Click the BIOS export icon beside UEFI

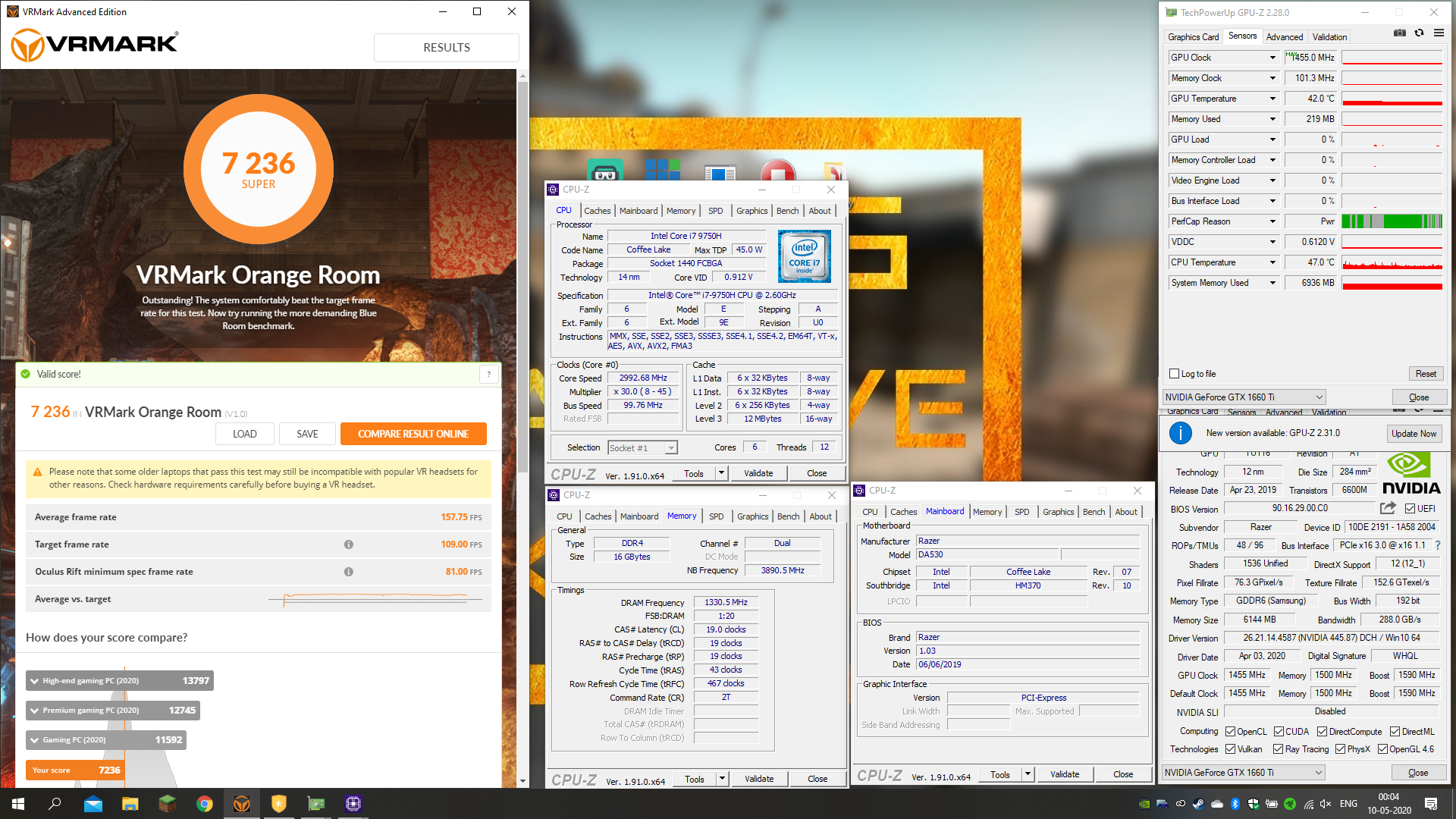pos(1388,508)
